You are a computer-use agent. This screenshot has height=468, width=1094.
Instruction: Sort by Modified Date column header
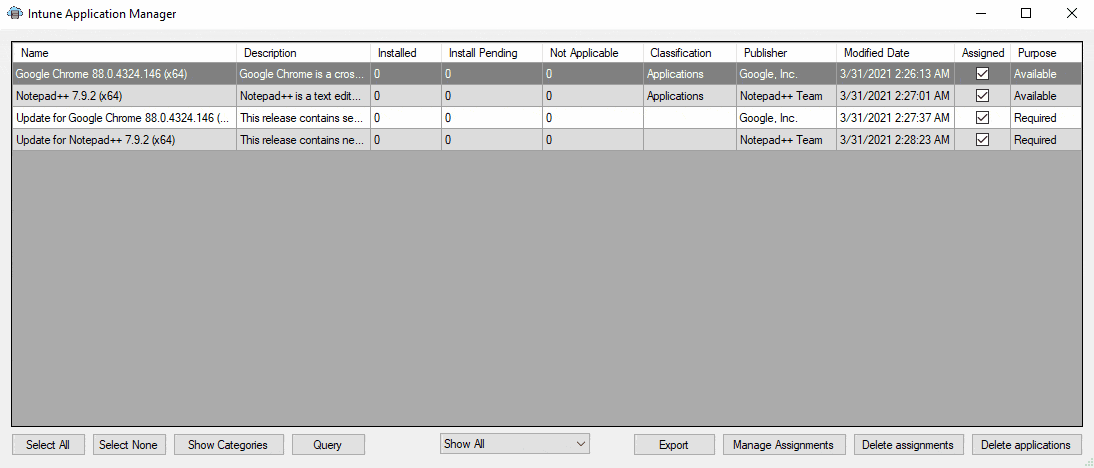click(x=896, y=53)
